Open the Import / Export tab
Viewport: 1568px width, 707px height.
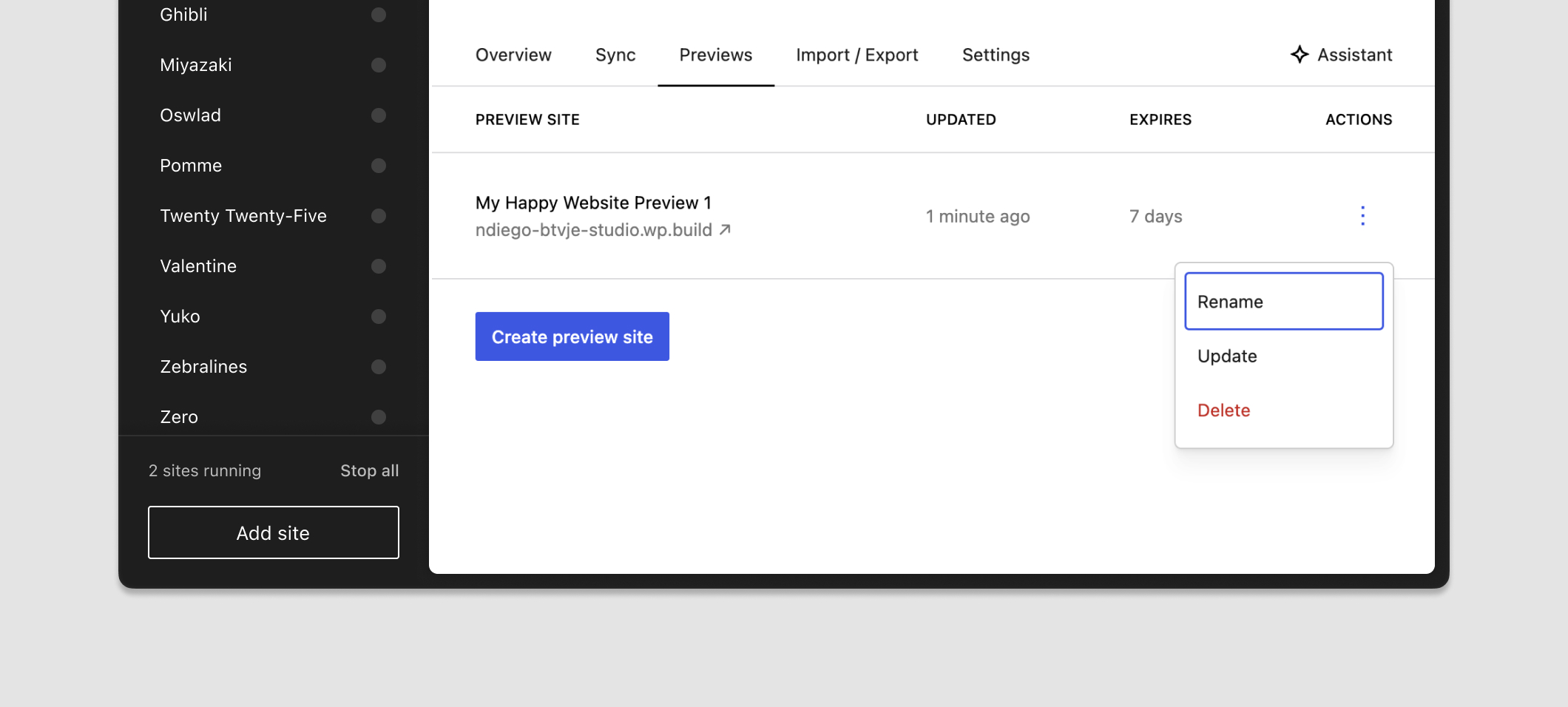tap(857, 55)
